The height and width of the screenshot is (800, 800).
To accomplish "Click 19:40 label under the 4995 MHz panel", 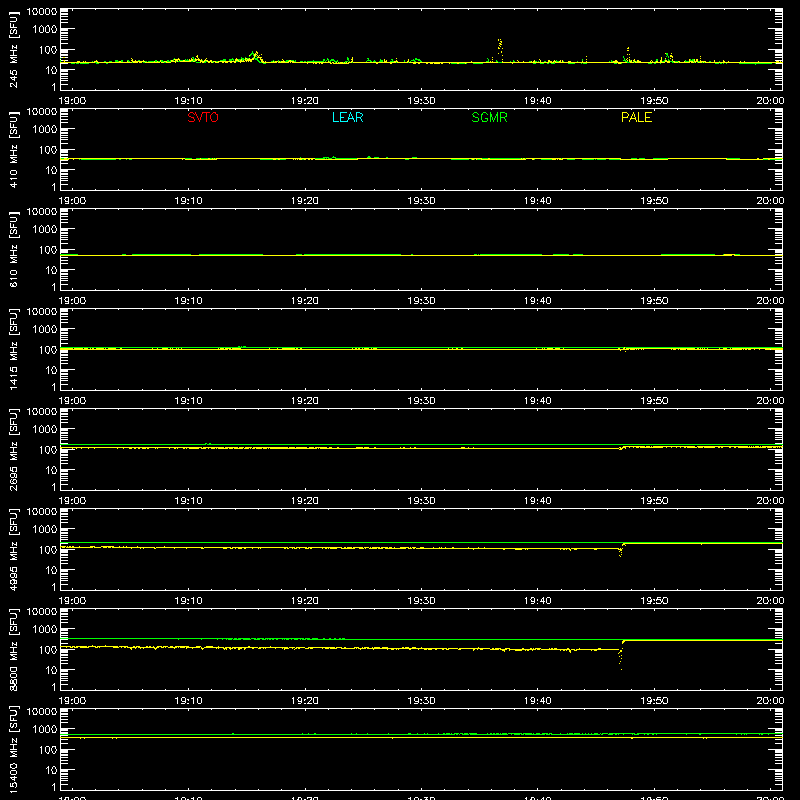I will tap(537, 601).
